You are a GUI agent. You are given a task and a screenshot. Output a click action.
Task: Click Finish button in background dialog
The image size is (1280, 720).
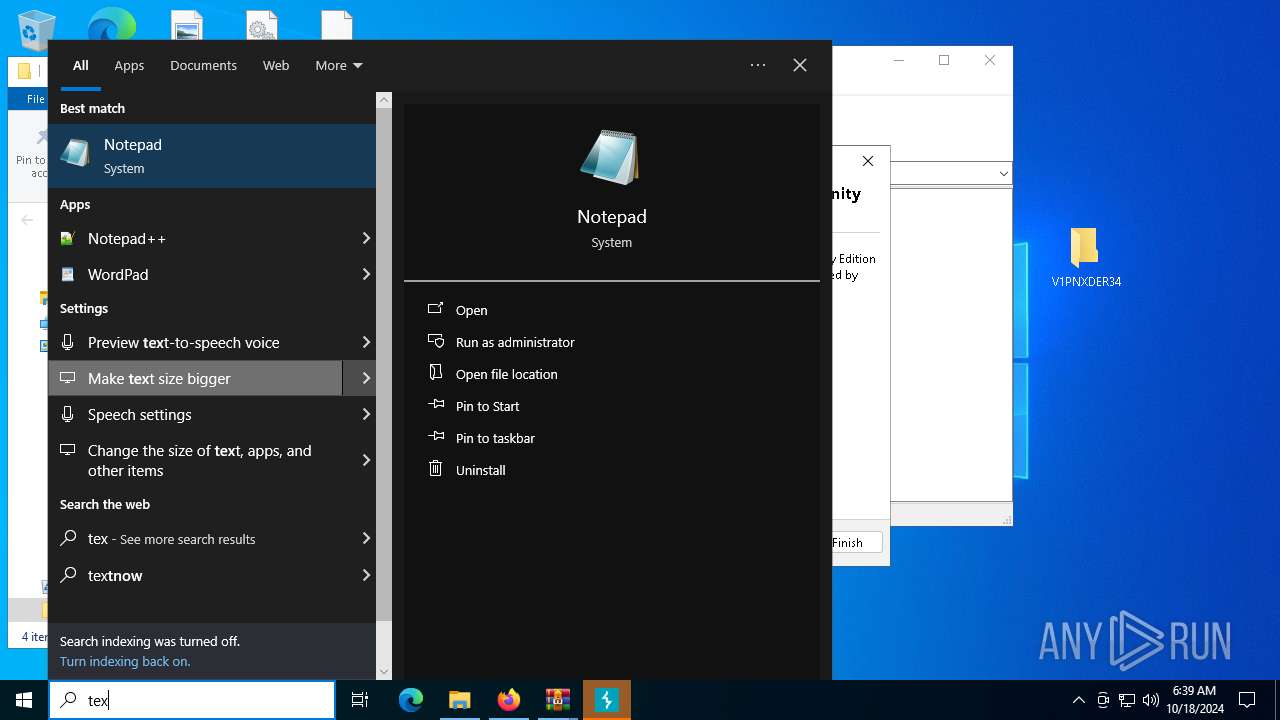[856, 542]
